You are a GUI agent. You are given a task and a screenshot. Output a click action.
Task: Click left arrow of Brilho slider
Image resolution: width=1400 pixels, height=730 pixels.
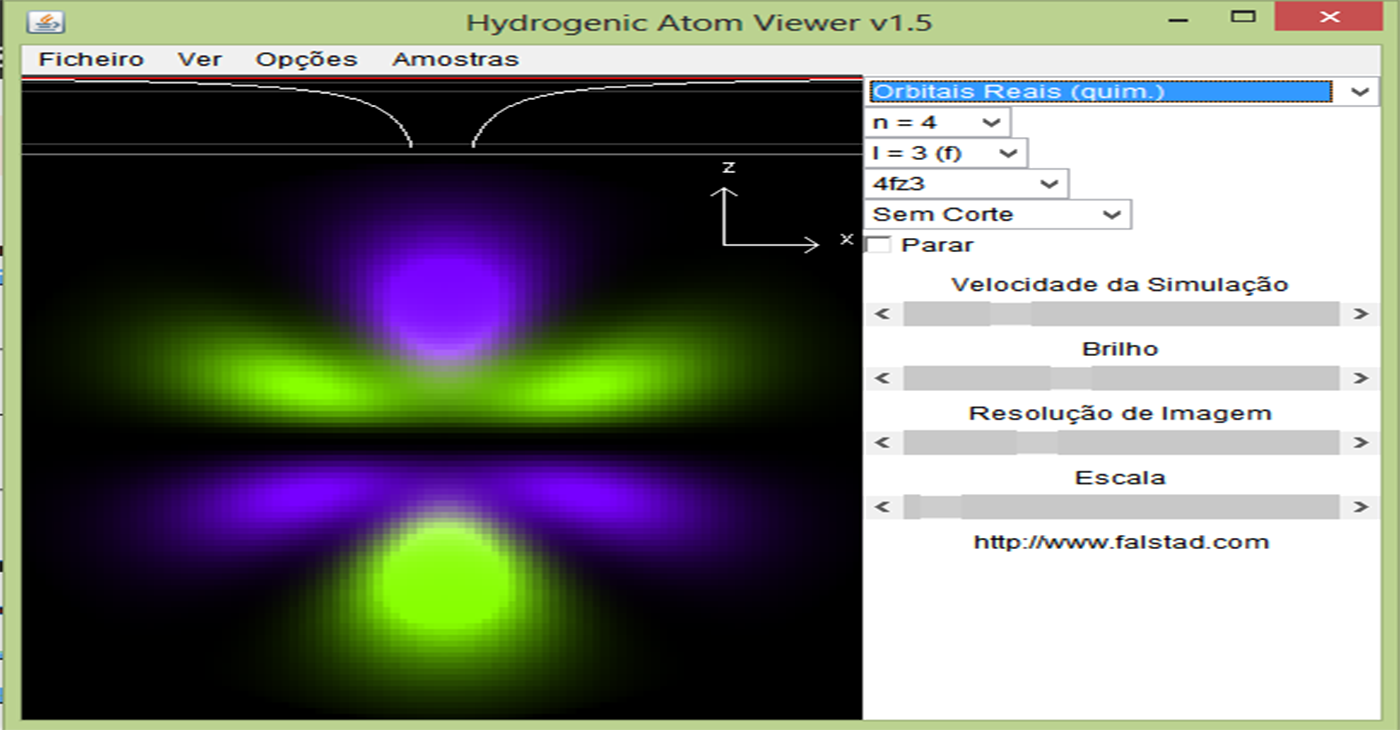pos(882,378)
